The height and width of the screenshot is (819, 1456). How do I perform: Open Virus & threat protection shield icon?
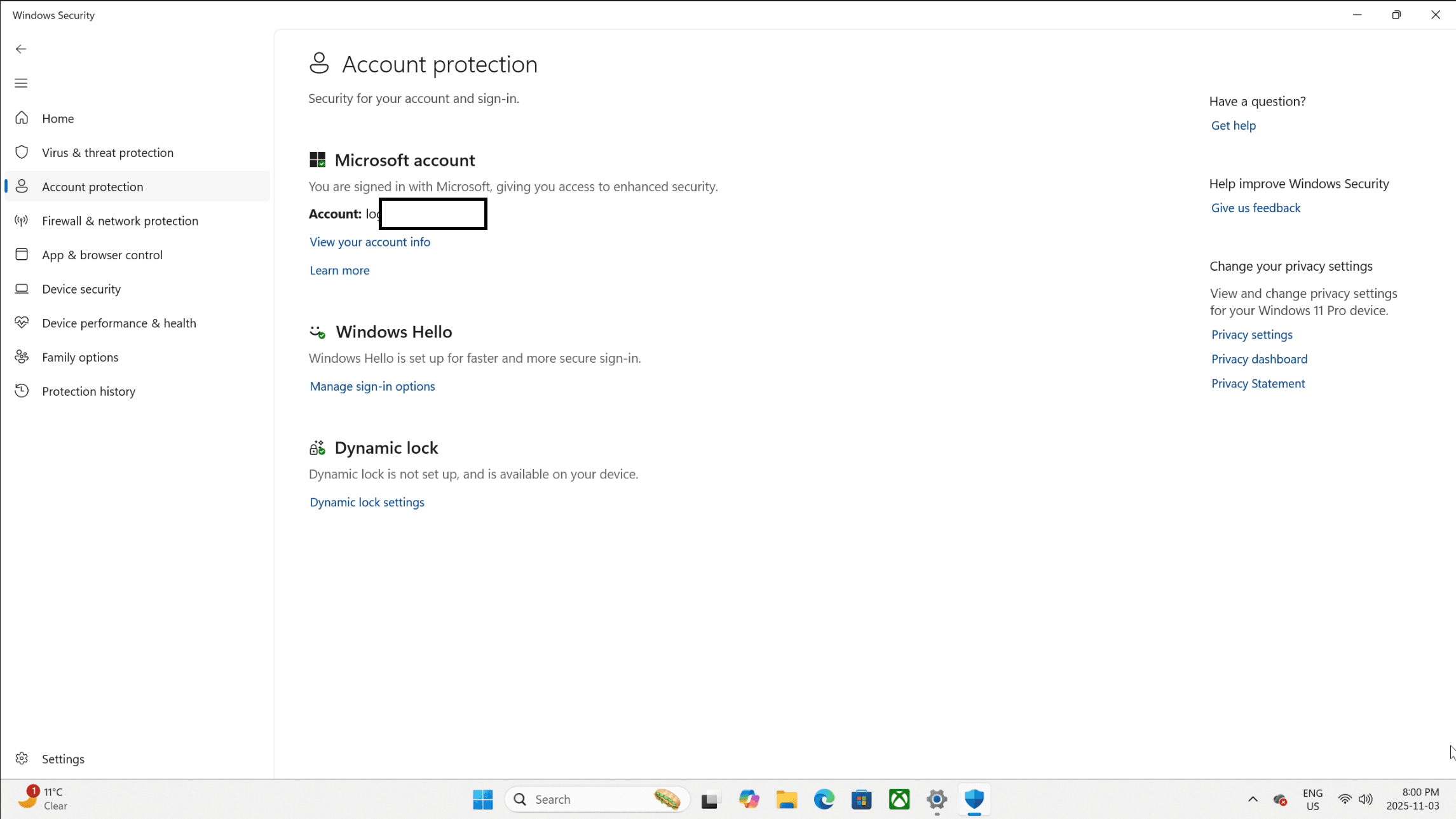pos(22,152)
